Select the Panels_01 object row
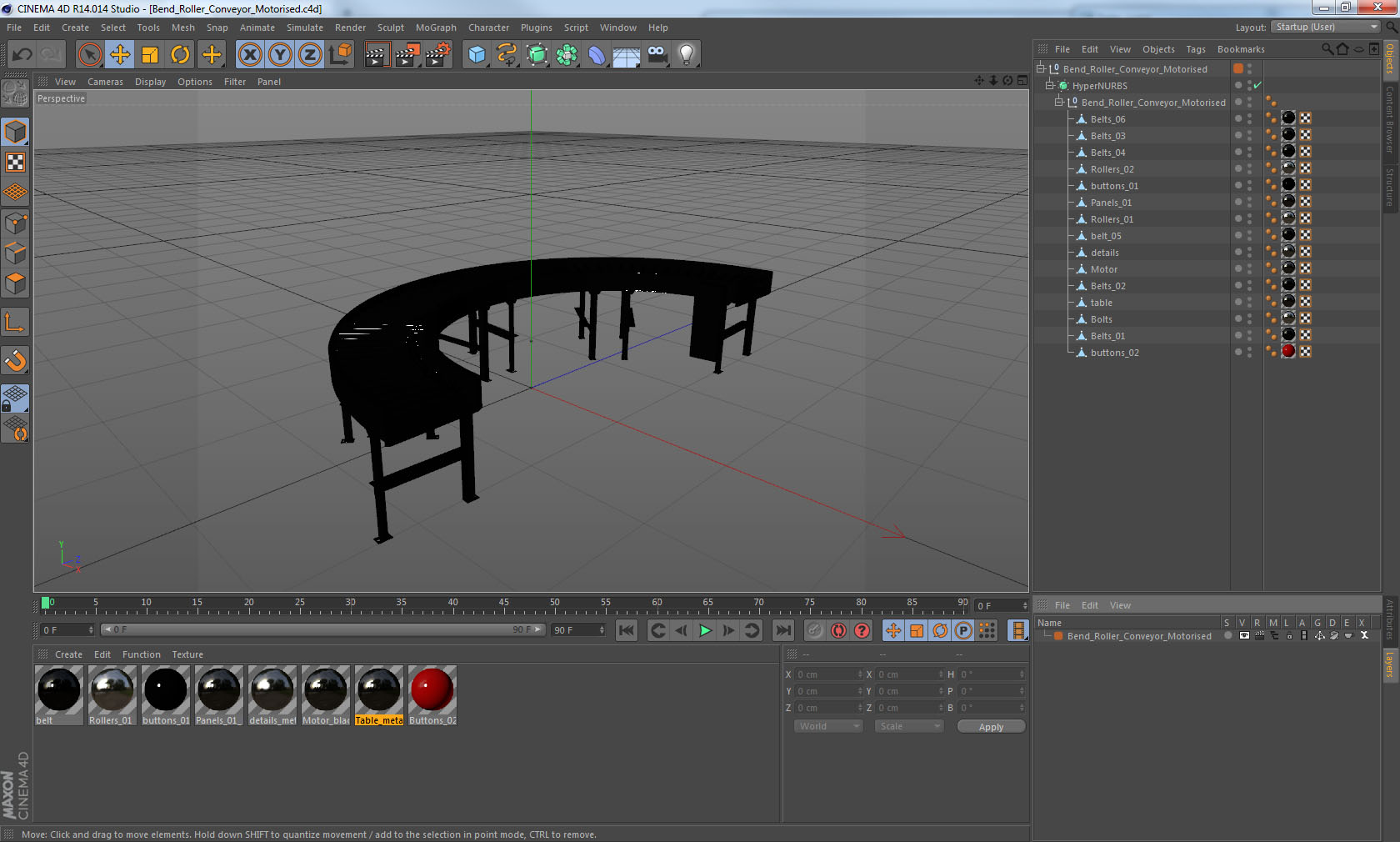1400x842 pixels. [1111, 203]
